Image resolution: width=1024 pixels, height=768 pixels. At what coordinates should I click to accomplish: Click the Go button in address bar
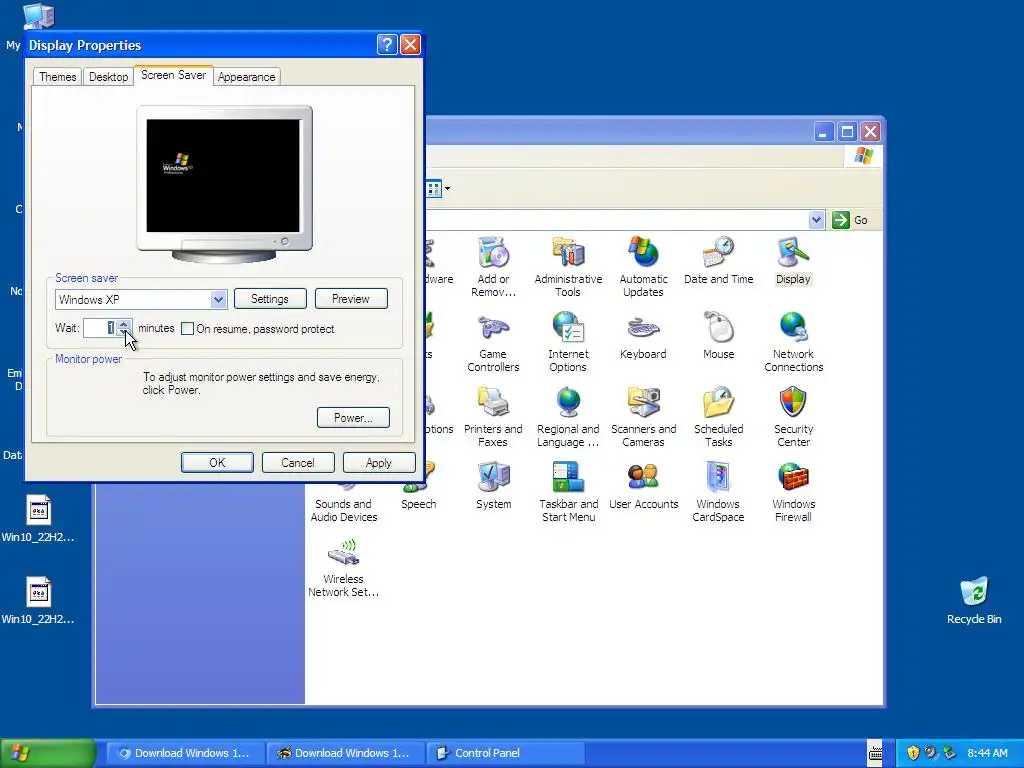(x=850, y=220)
